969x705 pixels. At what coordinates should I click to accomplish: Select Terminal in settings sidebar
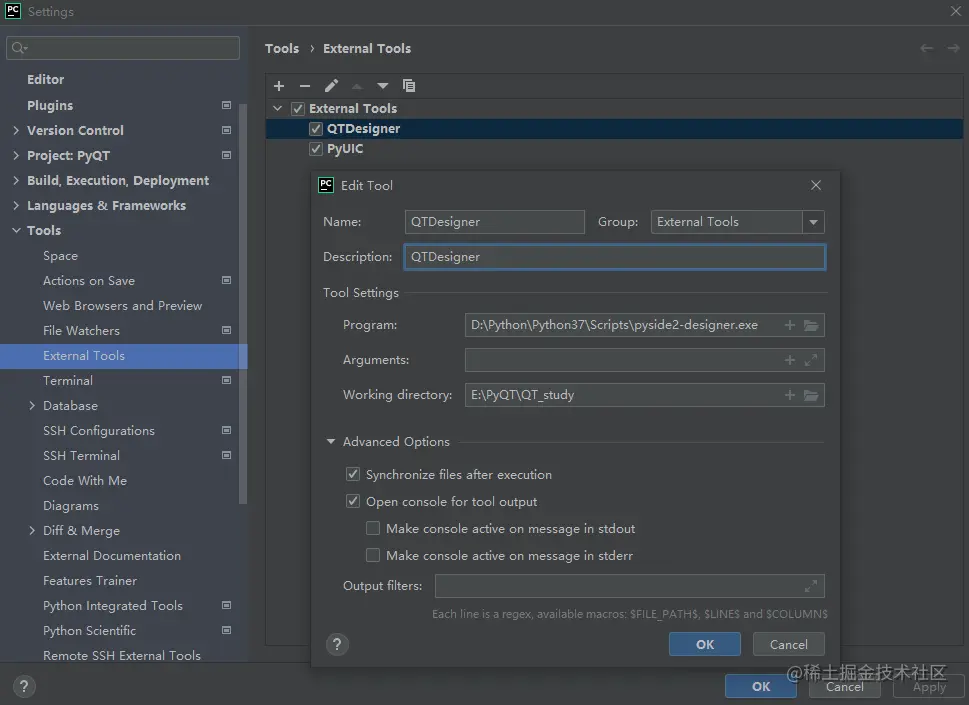tap(68, 381)
